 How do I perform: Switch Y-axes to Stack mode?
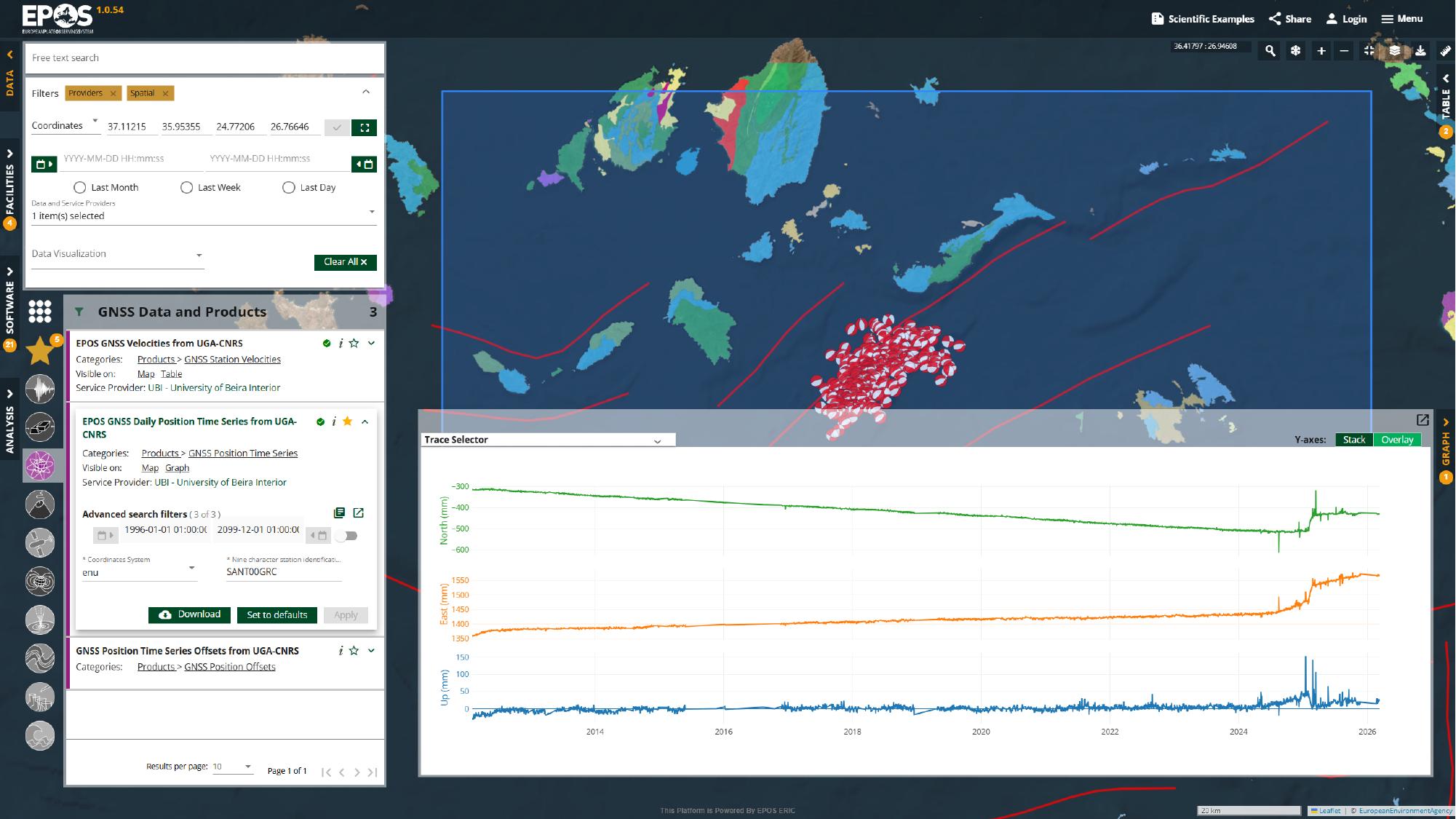(x=1353, y=440)
